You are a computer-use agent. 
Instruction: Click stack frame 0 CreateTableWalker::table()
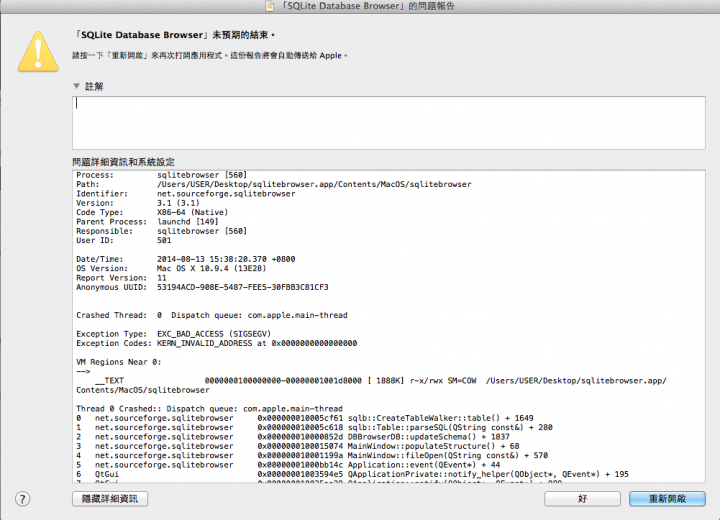(x=305, y=418)
